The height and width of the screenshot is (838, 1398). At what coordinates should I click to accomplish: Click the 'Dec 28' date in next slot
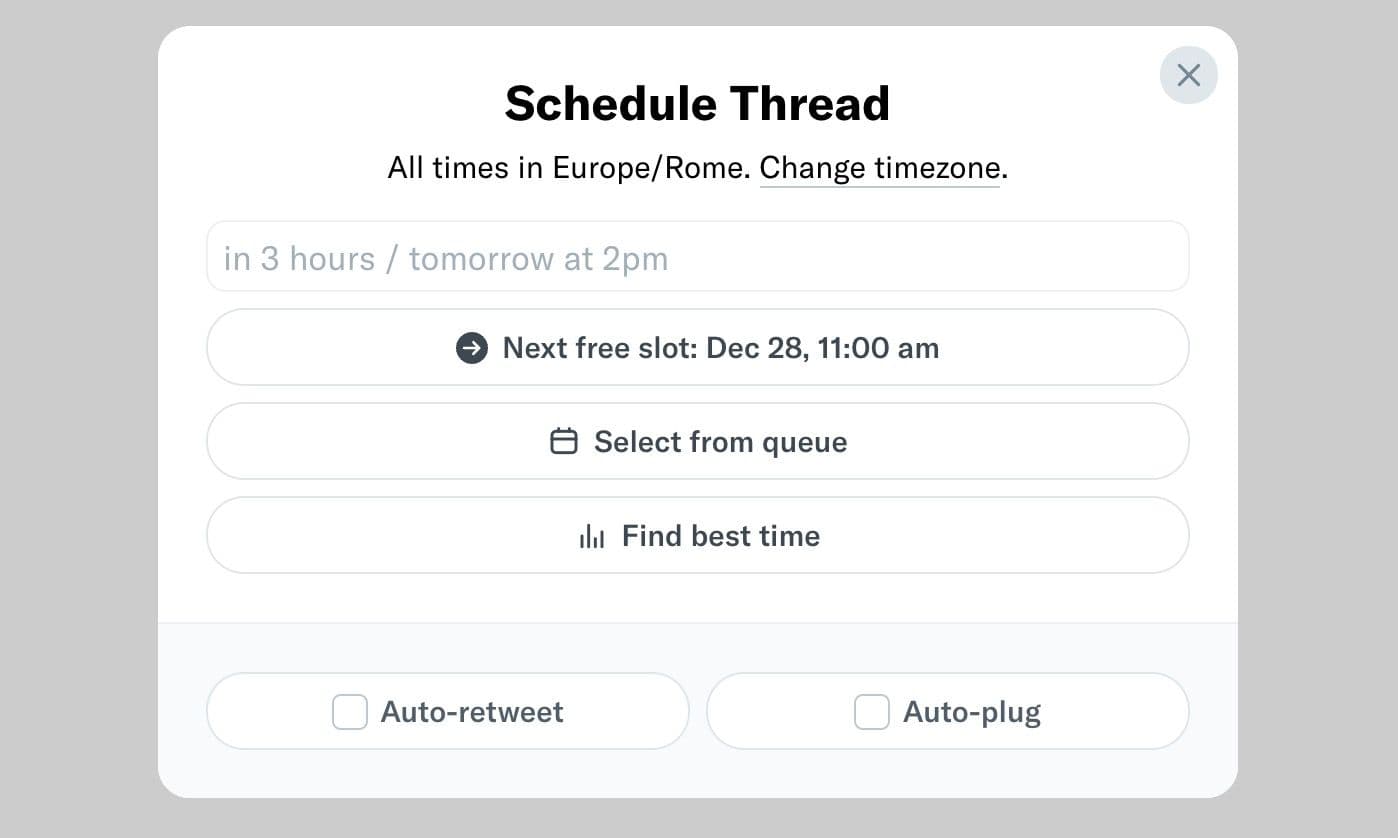coord(753,348)
